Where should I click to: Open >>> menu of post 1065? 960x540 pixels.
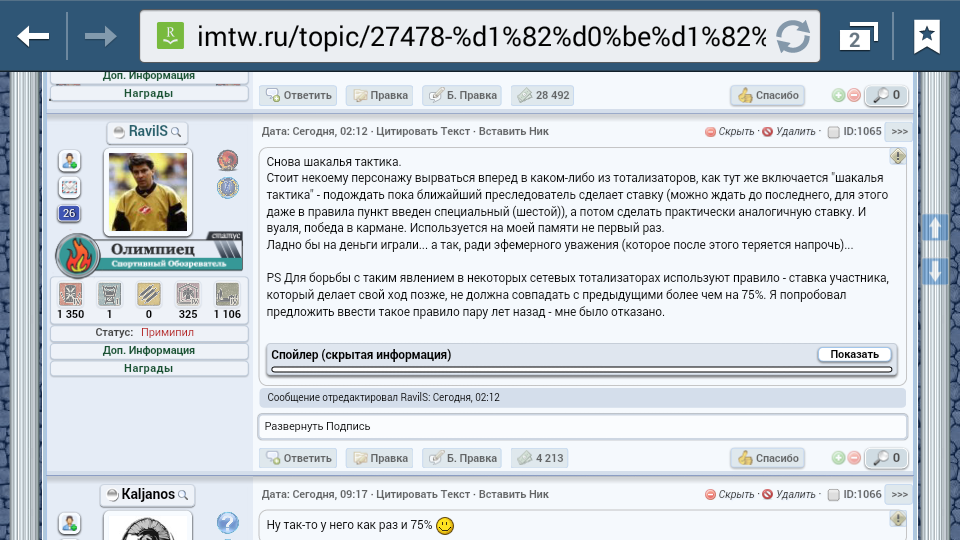click(899, 132)
